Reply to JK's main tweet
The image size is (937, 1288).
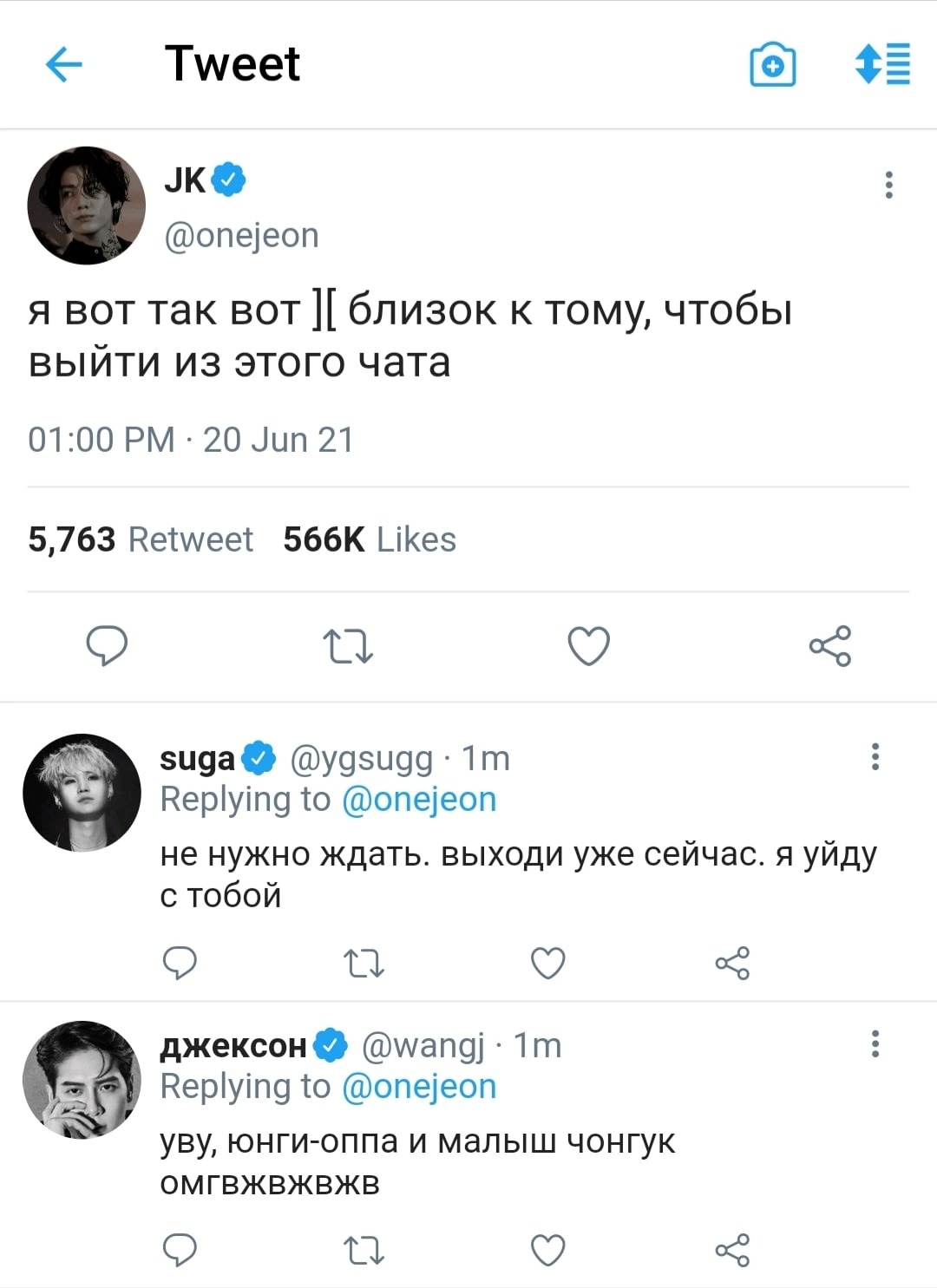pos(107,646)
